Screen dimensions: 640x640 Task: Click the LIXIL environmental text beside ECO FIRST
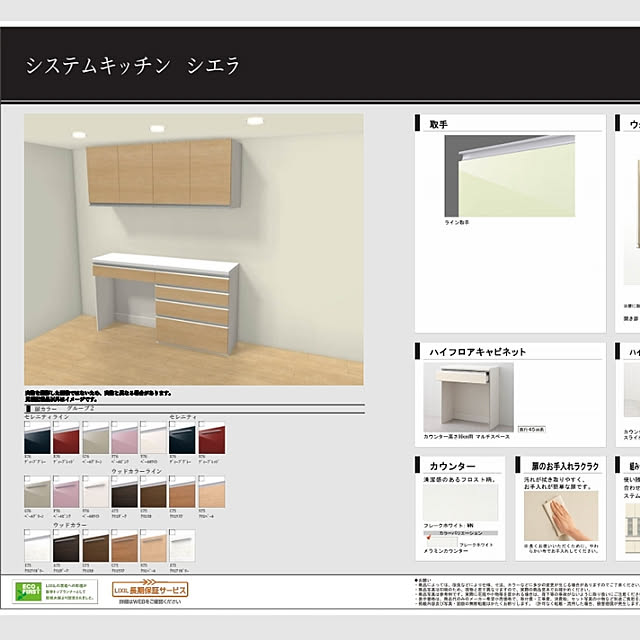point(71,591)
